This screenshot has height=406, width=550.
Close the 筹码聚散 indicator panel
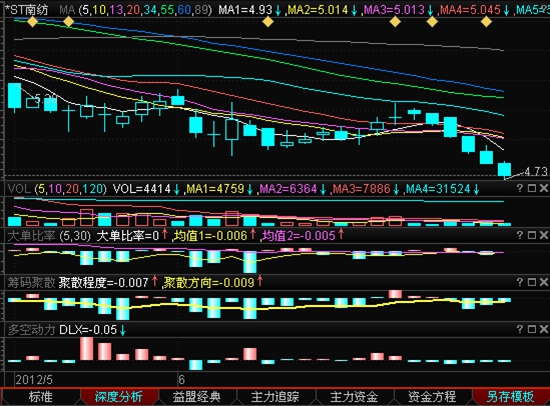point(543,282)
